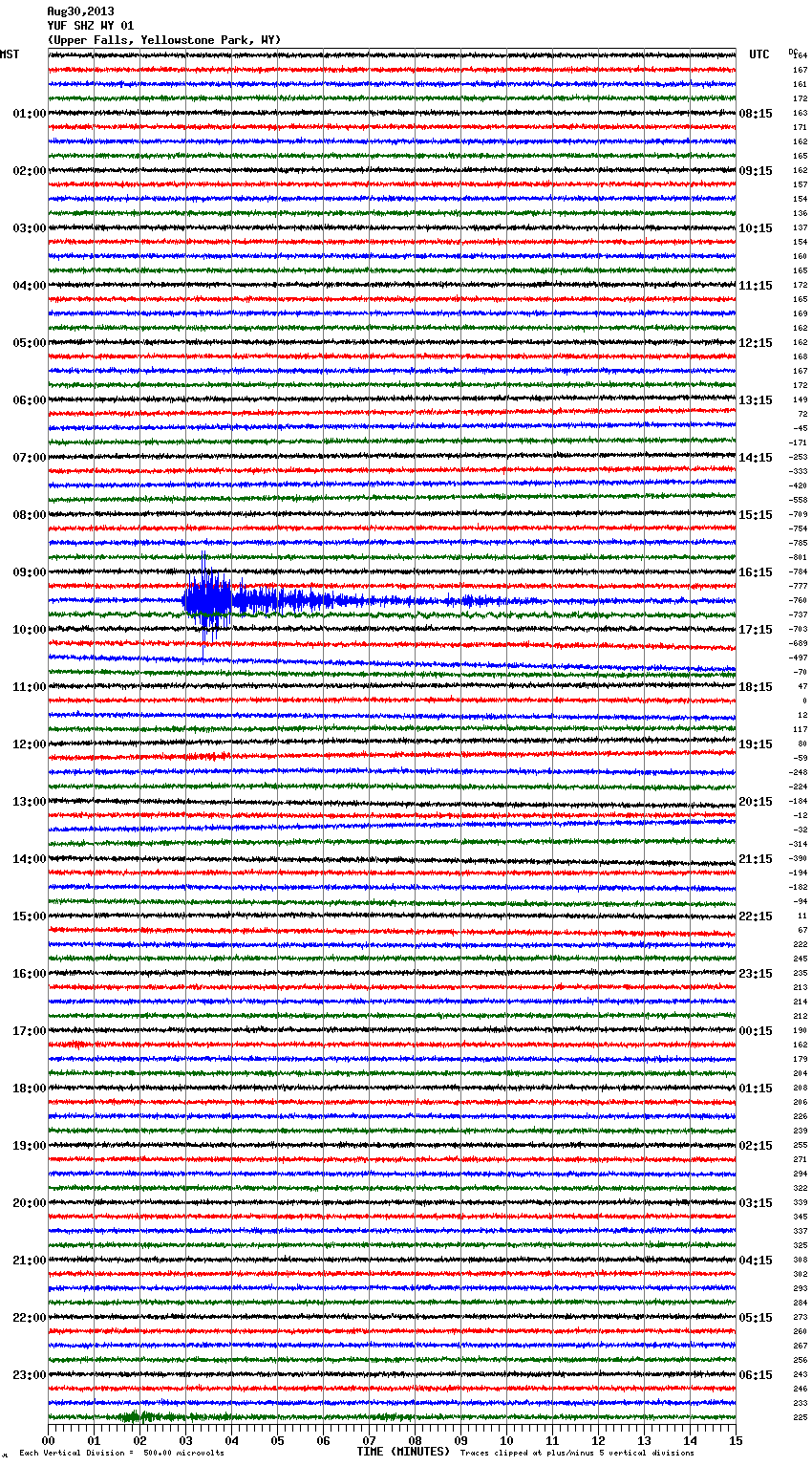Click the minute 00 tick label on bottom axis
The width and height of the screenshot is (812, 1466).
(48, 1440)
